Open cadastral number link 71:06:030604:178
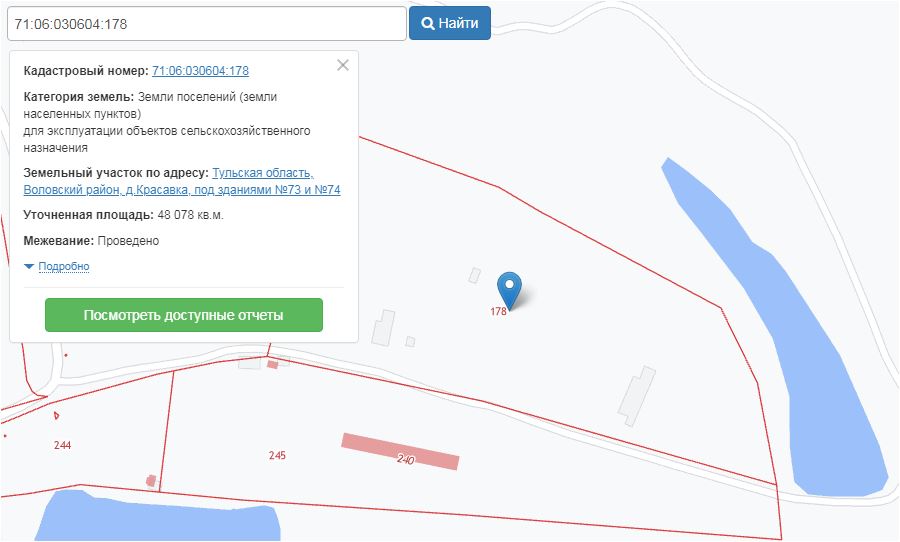This screenshot has width=900, height=542. pyautogui.click(x=200, y=71)
